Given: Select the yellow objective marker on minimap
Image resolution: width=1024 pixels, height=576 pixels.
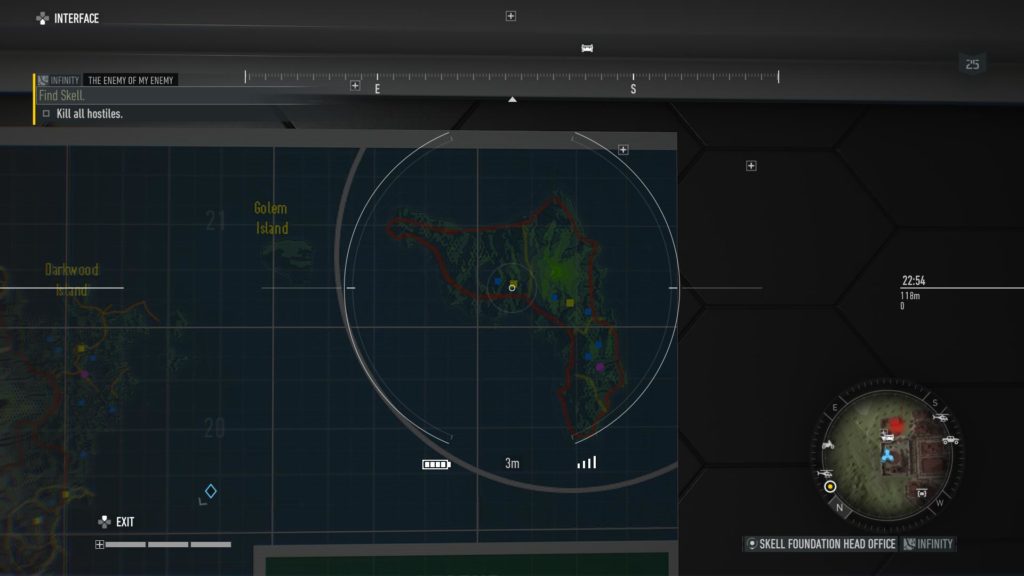Looking at the screenshot, I should [830, 487].
